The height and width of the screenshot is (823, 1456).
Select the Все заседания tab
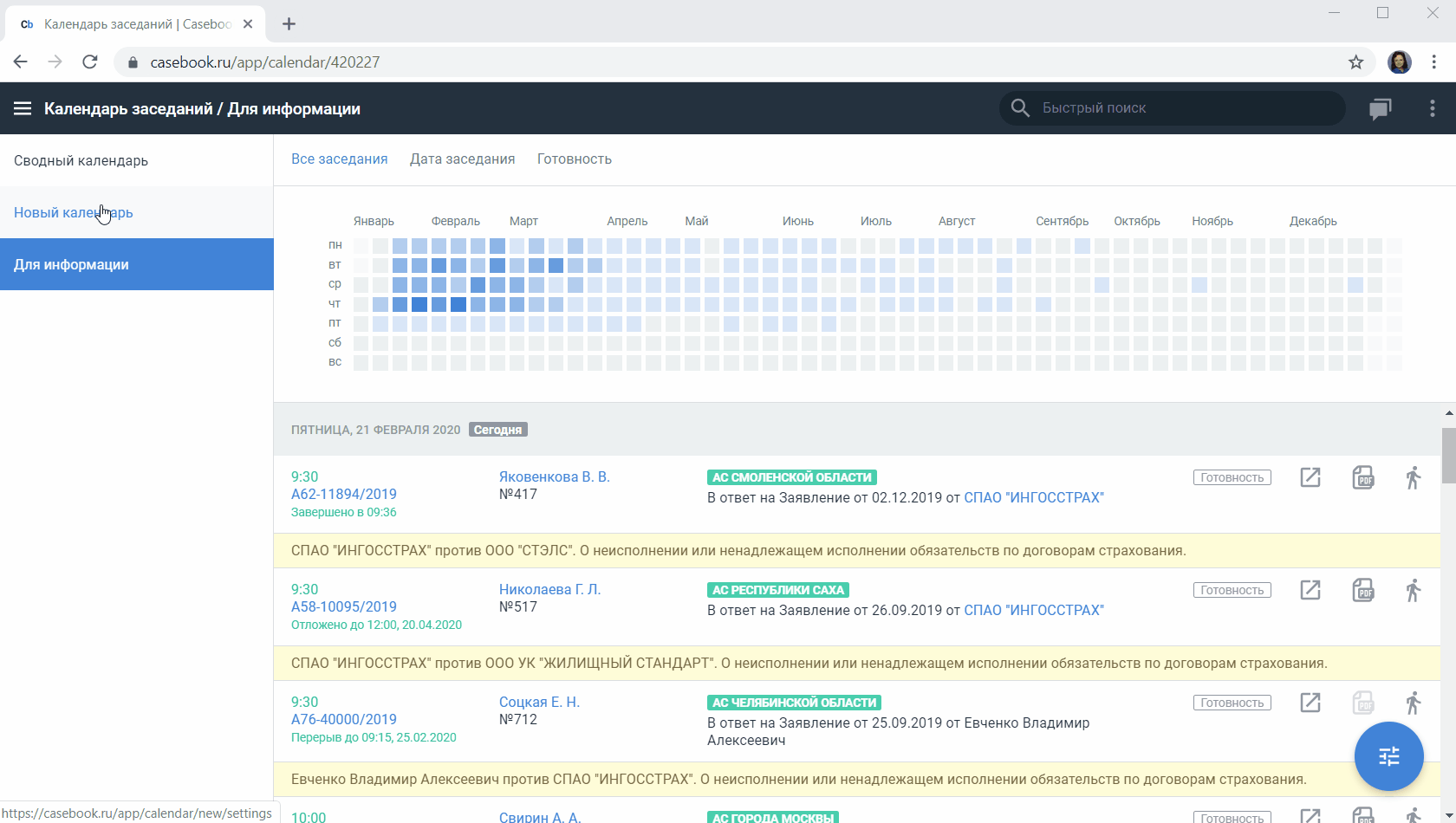pyautogui.click(x=340, y=159)
